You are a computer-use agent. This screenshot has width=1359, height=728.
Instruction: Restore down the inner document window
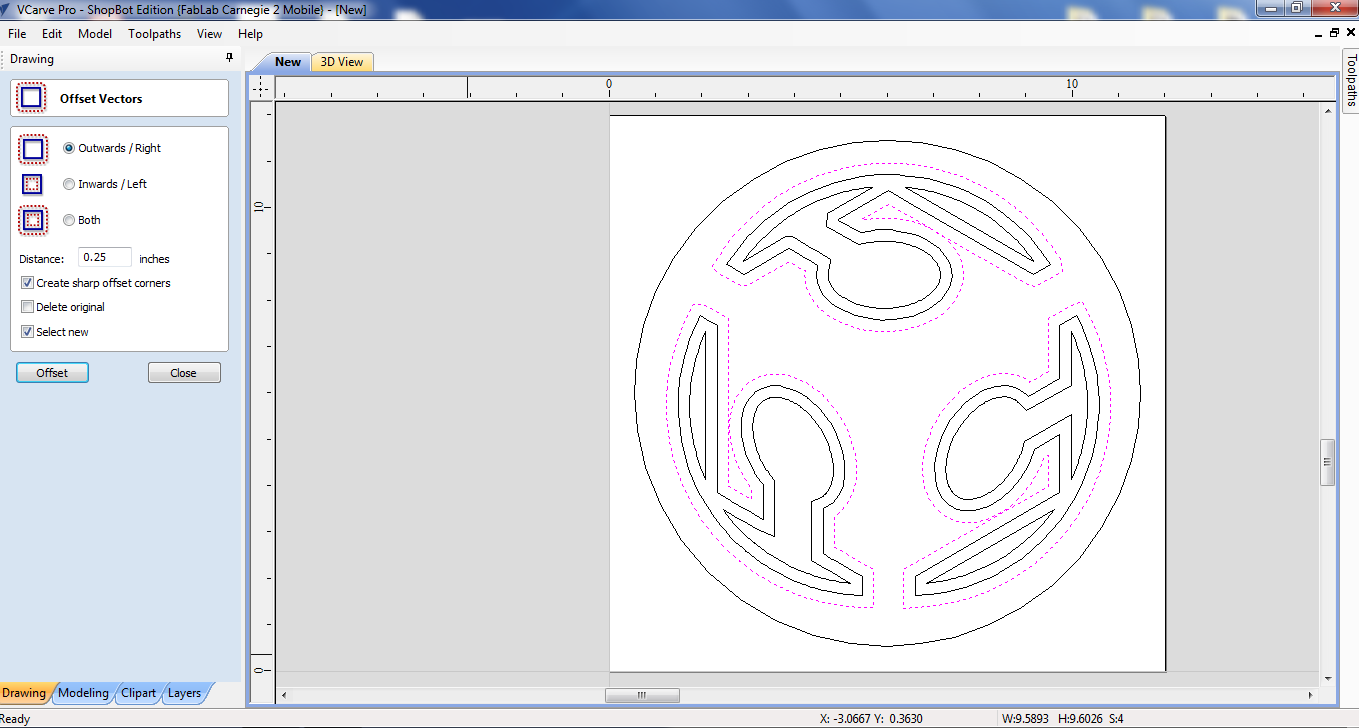point(1334,33)
